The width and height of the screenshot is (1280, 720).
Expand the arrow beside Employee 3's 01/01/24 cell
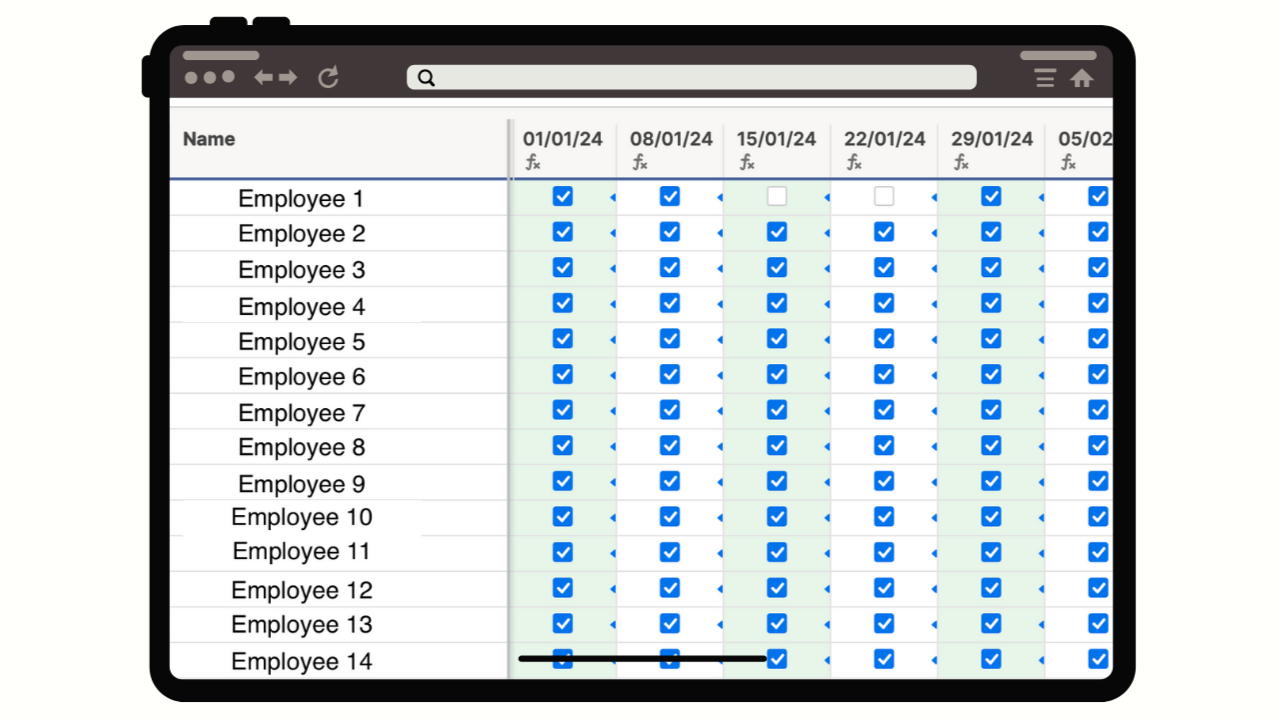tap(612, 269)
